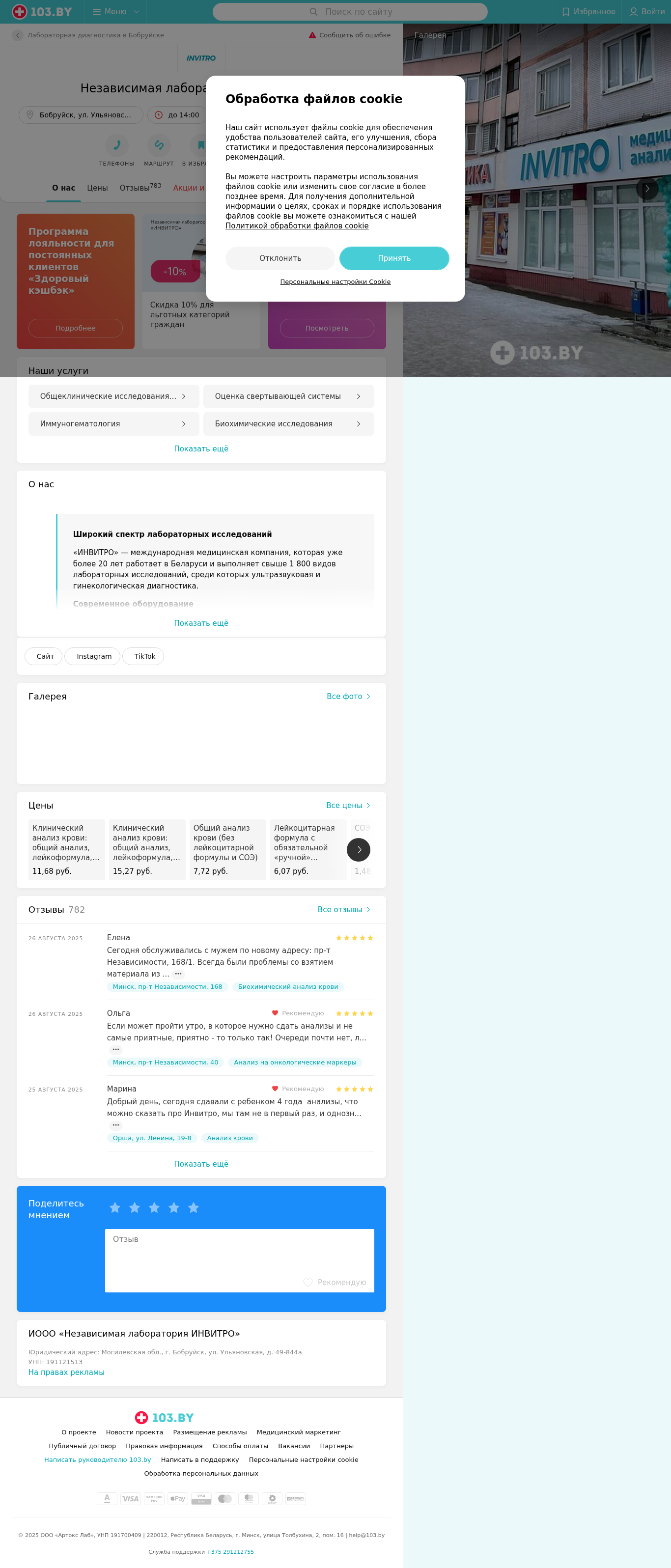Rate one star in the review form
This screenshot has width=671, height=1568.
coord(115,1207)
